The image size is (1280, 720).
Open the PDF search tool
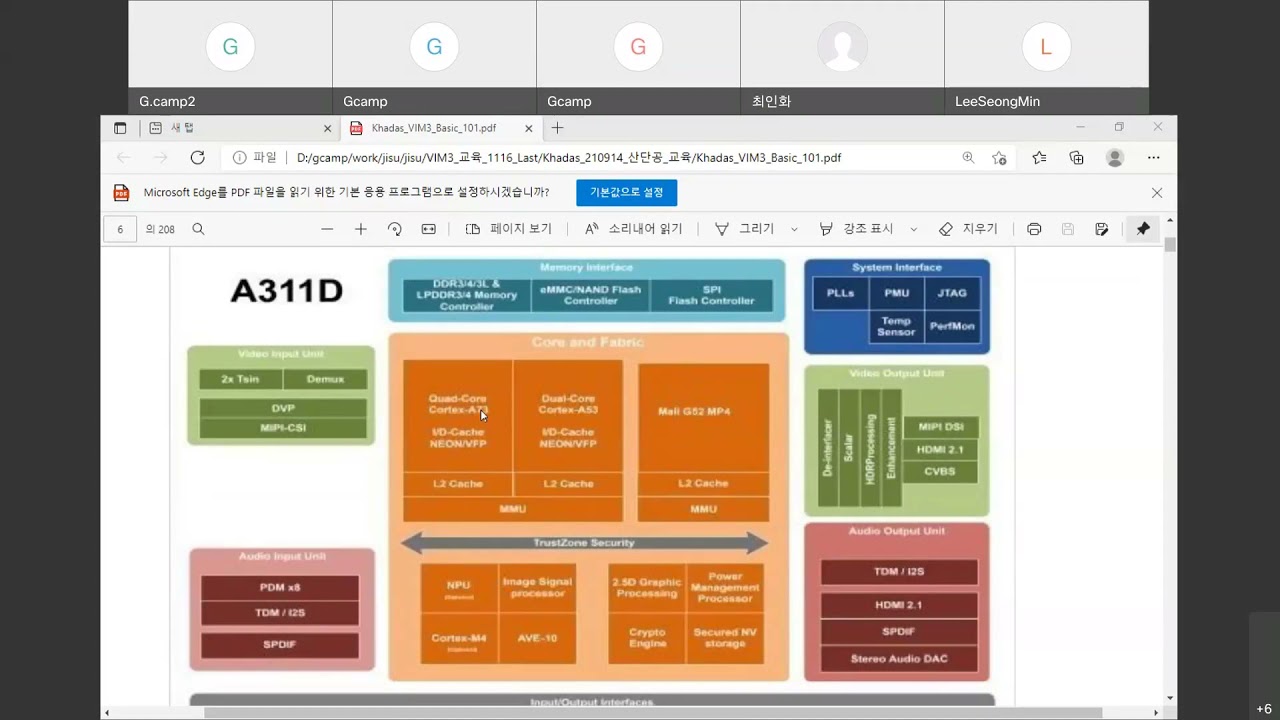[198, 229]
